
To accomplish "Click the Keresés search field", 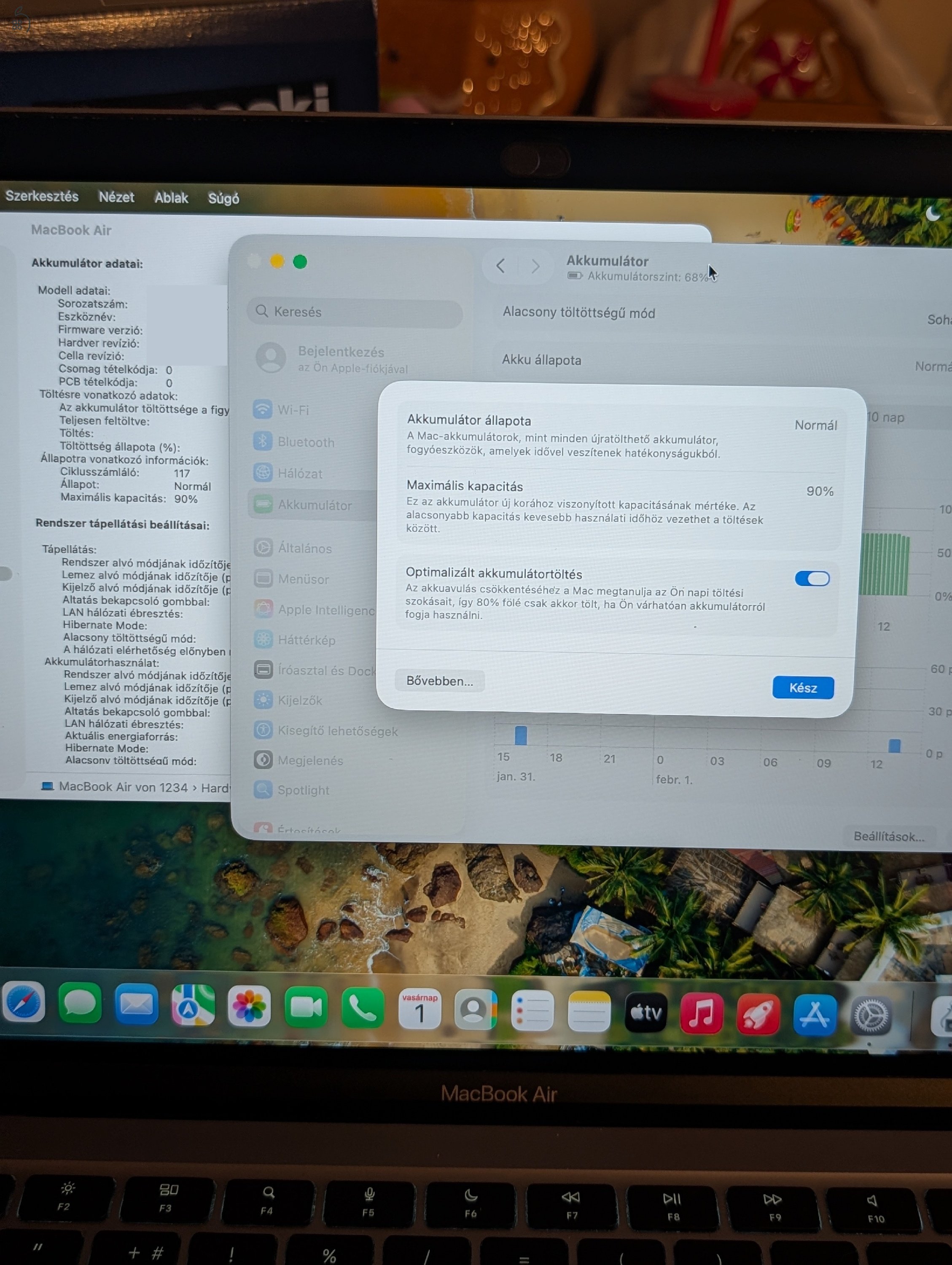I will coord(356,312).
